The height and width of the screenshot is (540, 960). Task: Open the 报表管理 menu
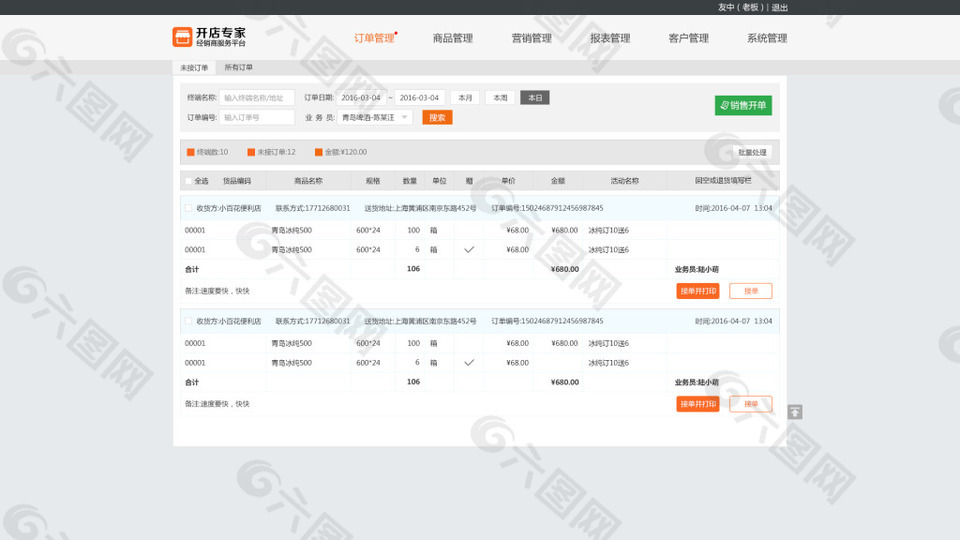click(x=610, y=38)
